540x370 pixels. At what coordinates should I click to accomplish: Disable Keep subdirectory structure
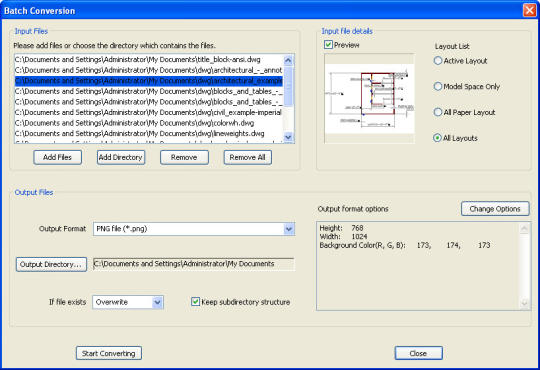195,302
